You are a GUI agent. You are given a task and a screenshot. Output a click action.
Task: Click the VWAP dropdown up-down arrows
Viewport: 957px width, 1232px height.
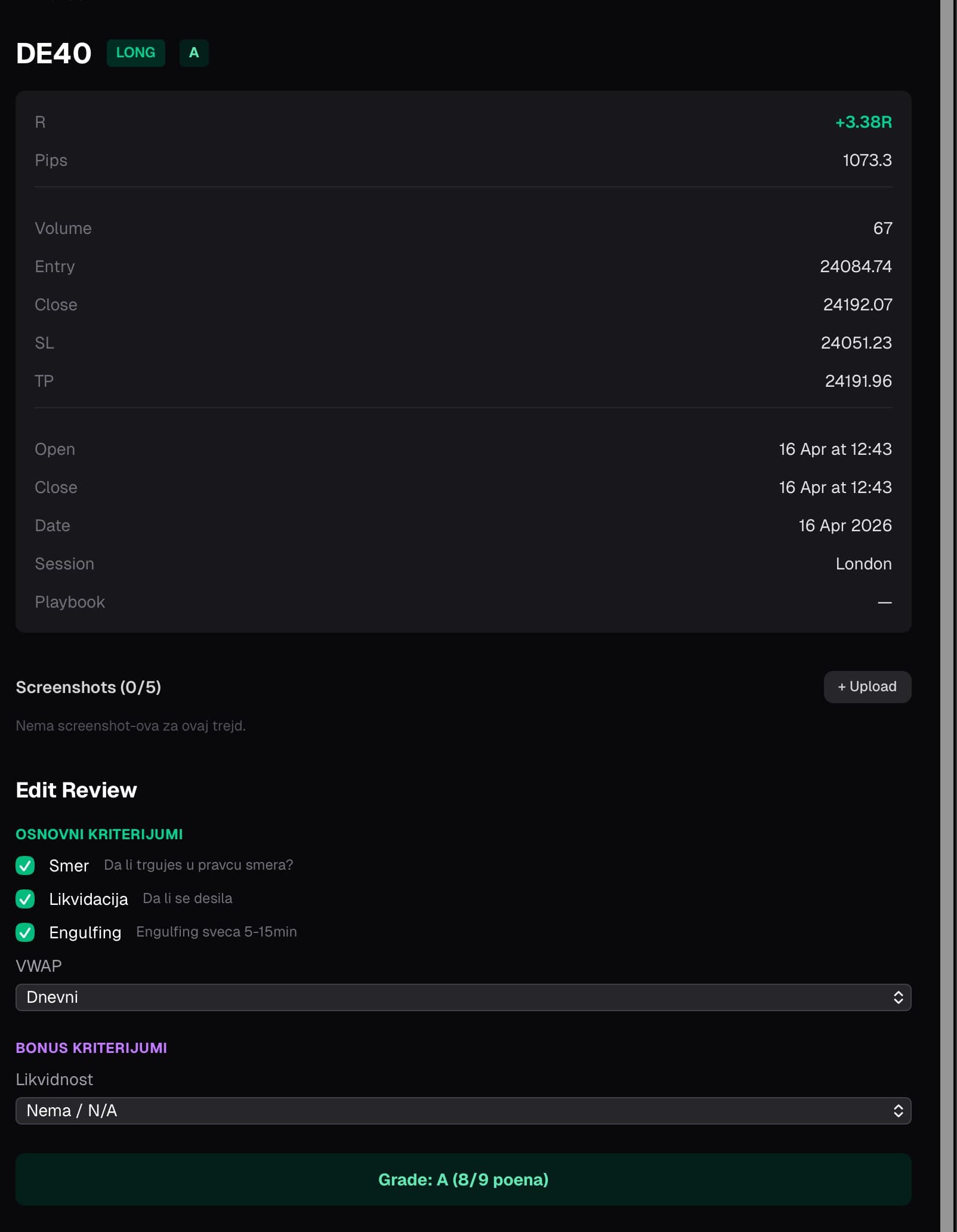coord(898,997)
